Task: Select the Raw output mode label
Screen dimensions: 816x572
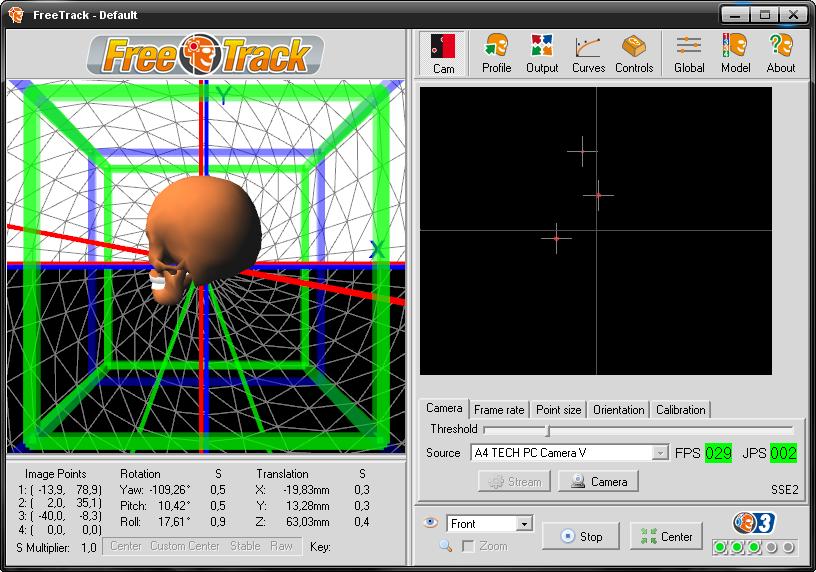Action: [x=282, y=546]
